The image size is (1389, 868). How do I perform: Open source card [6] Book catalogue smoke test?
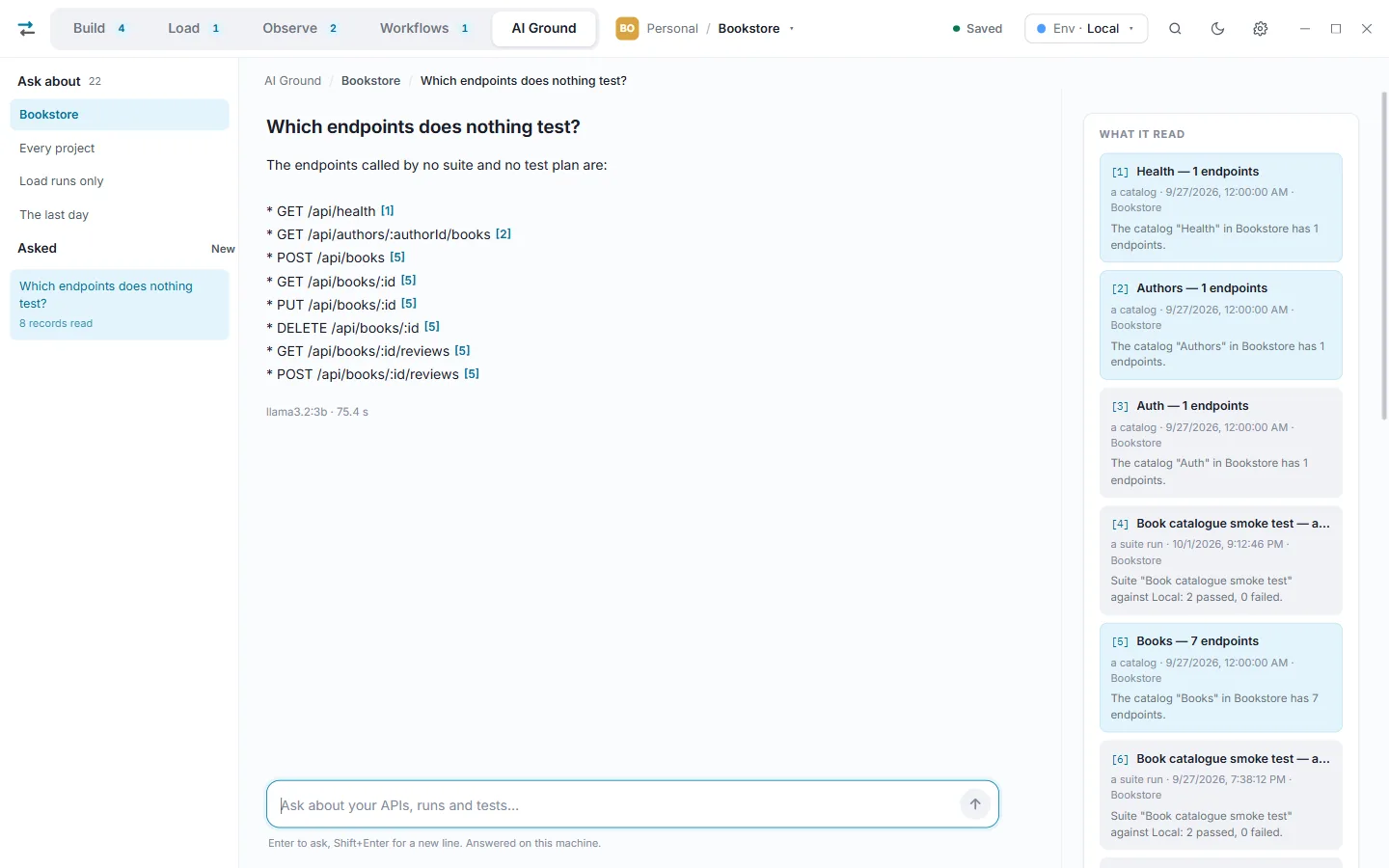(1220, 796)
